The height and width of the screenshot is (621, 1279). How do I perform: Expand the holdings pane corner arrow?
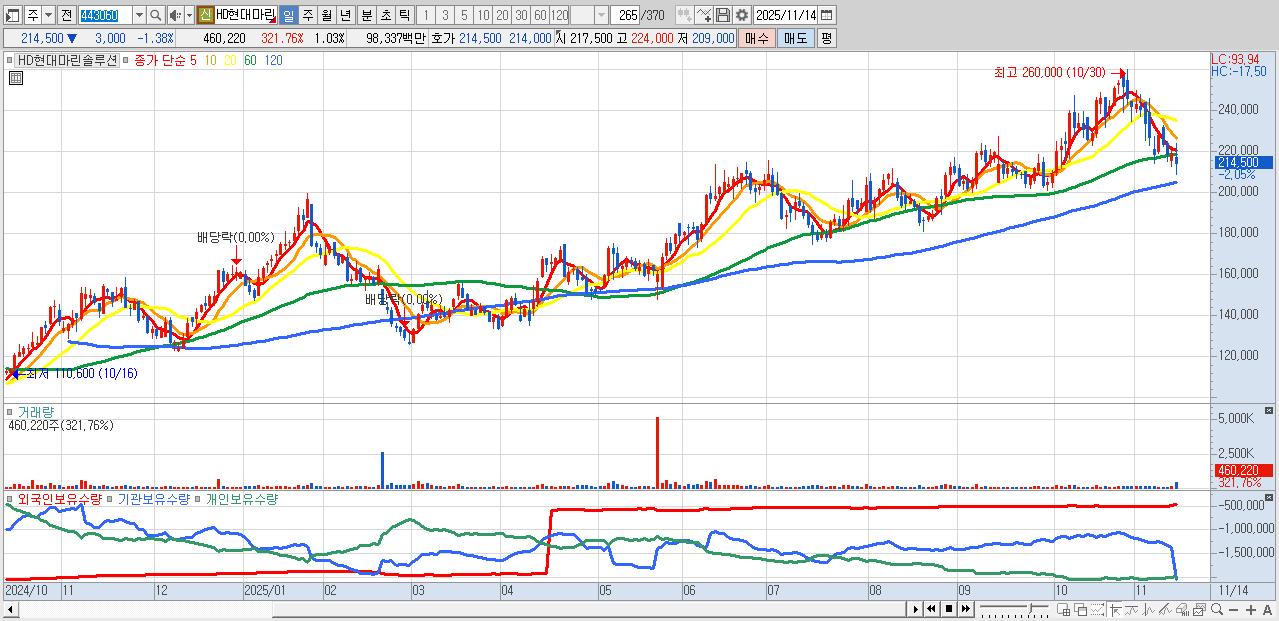(x=1269, y=498)
